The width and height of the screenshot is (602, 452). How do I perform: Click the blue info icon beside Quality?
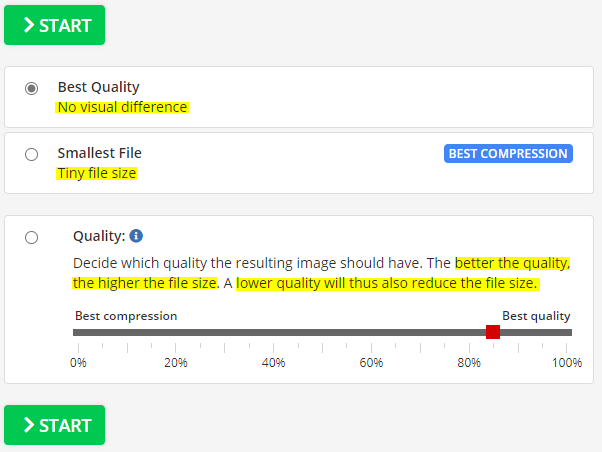137,236
